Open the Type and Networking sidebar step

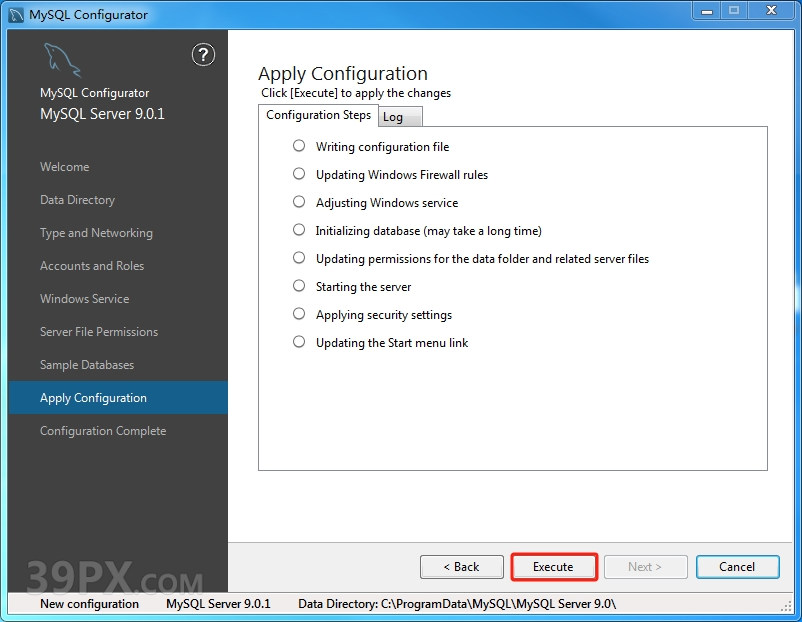click(96, 233)
